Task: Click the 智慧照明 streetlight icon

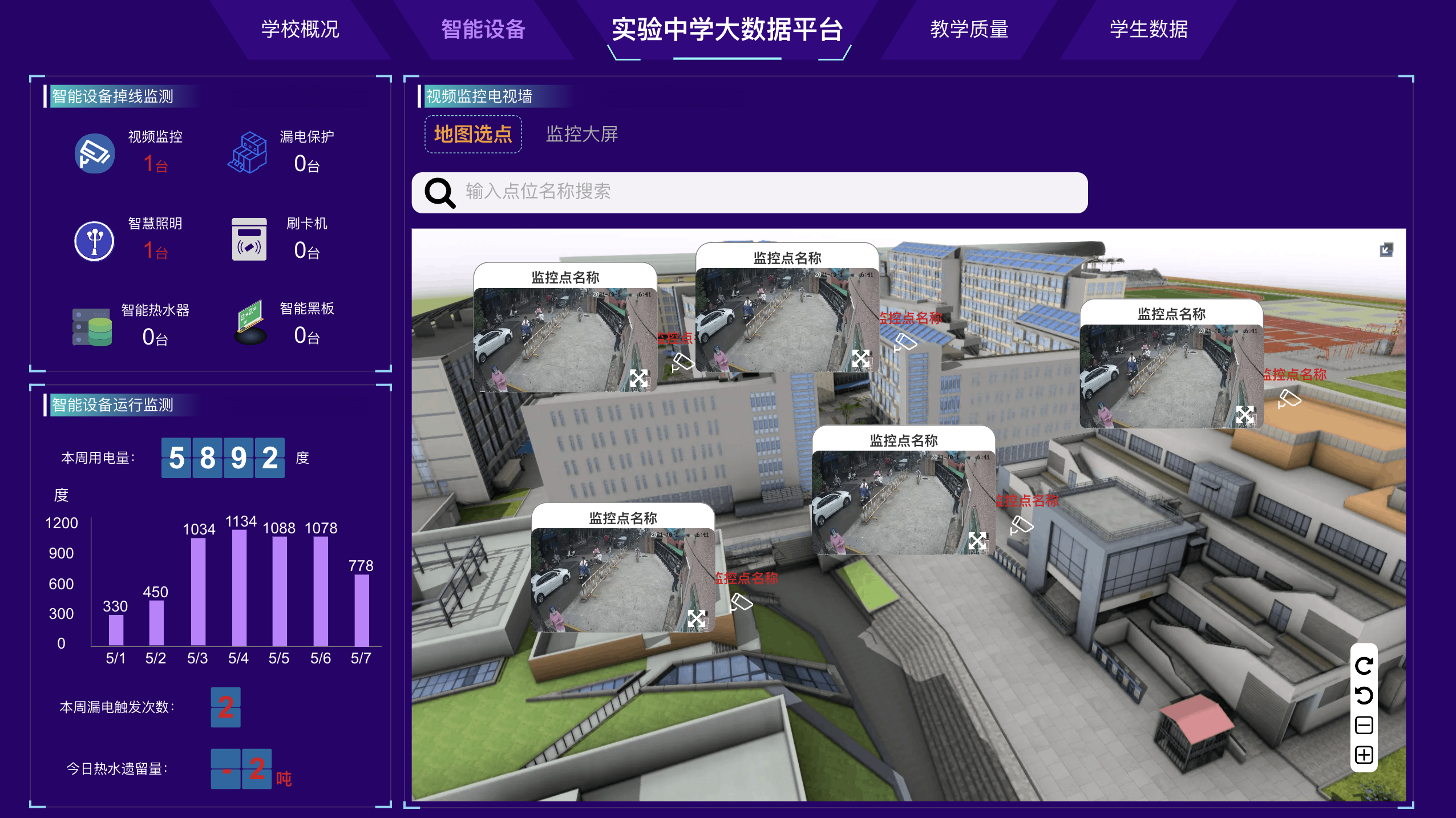Action: point(95,240)
